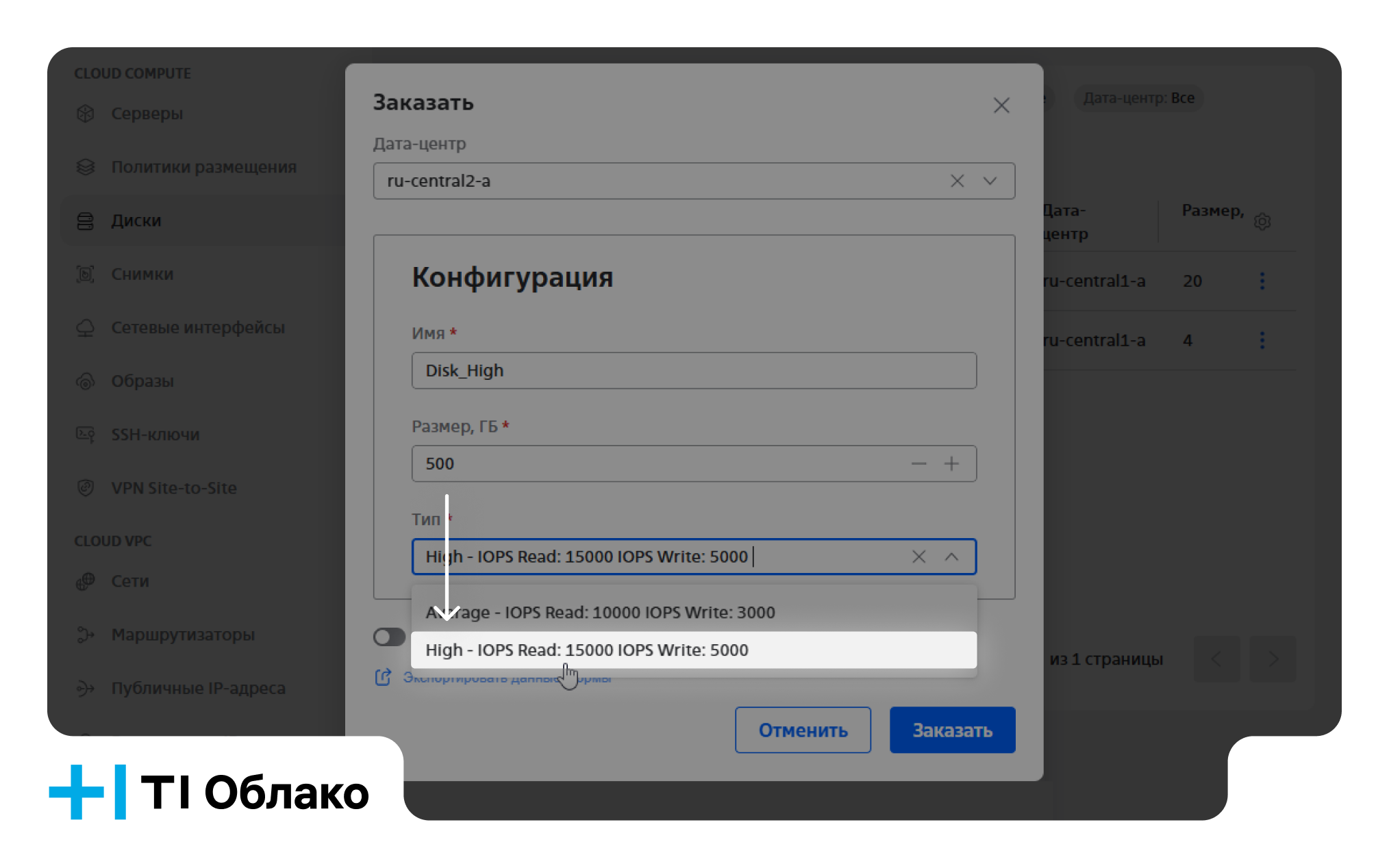The height and width of the screenshot is (868, 1389).
Task: Open the three-dot menu for ru-central1-a disk
Action: [x=1262, y=281]
